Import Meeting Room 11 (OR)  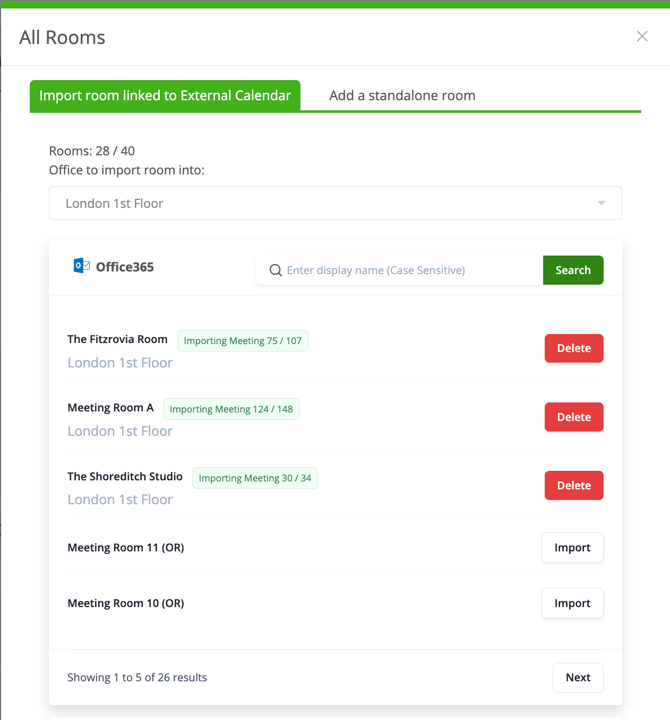tap(572, 547)
